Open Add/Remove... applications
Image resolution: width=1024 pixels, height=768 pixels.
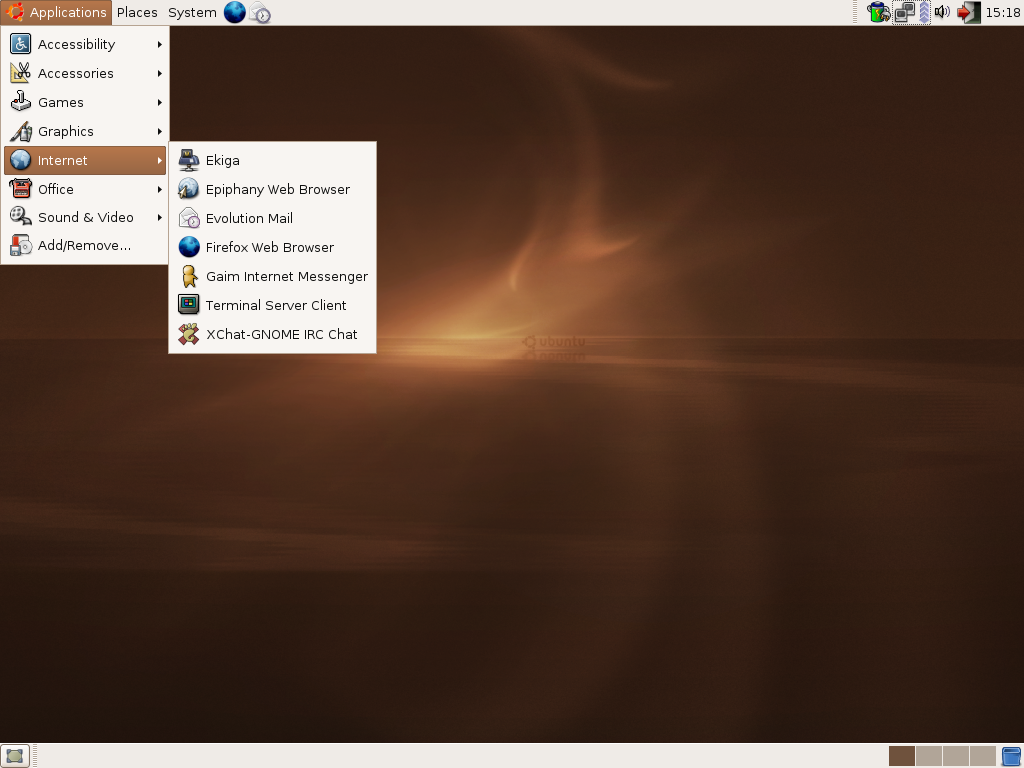85,246
